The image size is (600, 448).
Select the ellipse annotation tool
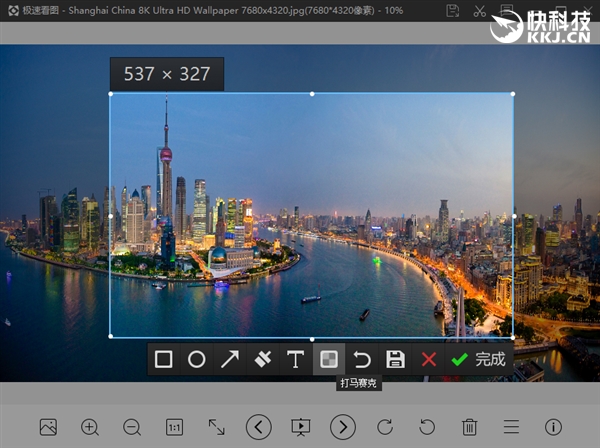(197, 360)
